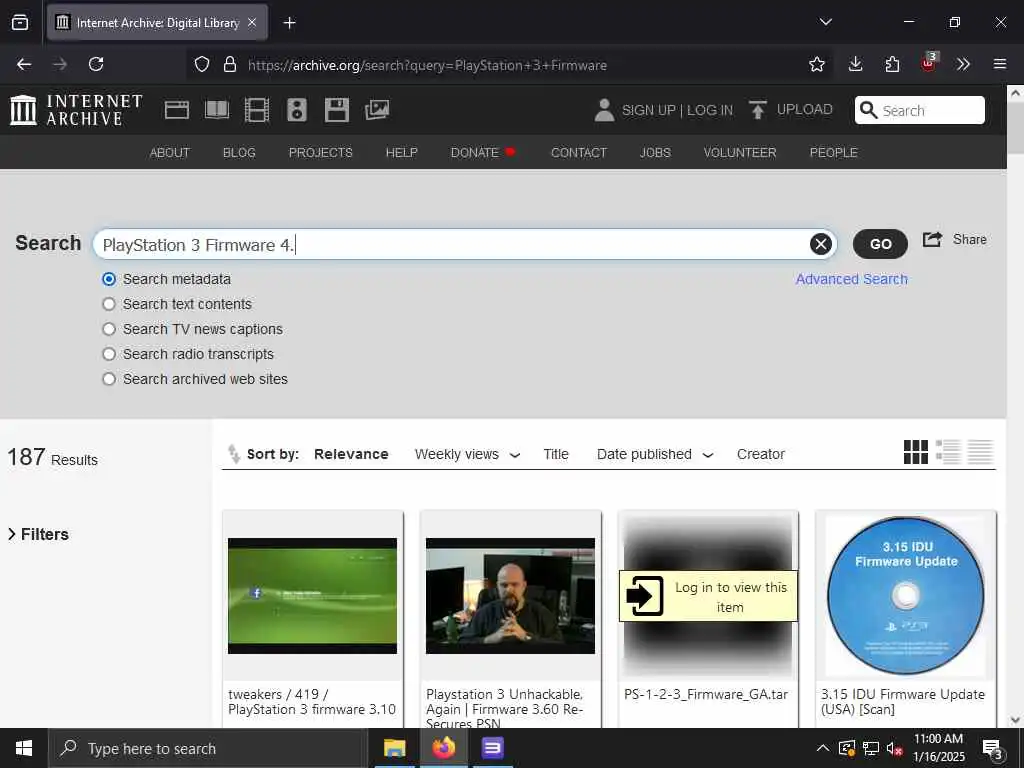Show hidden system tray icons
1024x768 pixels.
pos(823,748)
